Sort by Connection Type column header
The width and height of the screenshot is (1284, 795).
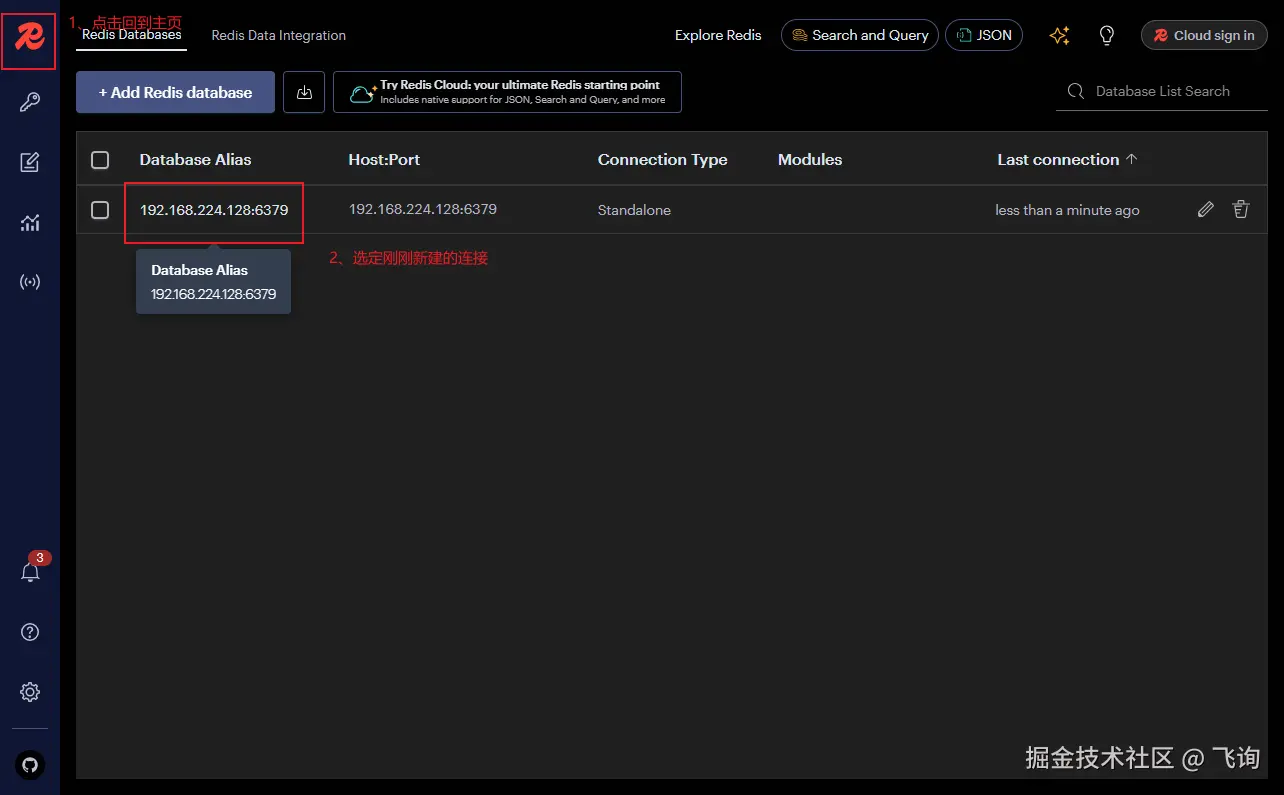point(663,160)
